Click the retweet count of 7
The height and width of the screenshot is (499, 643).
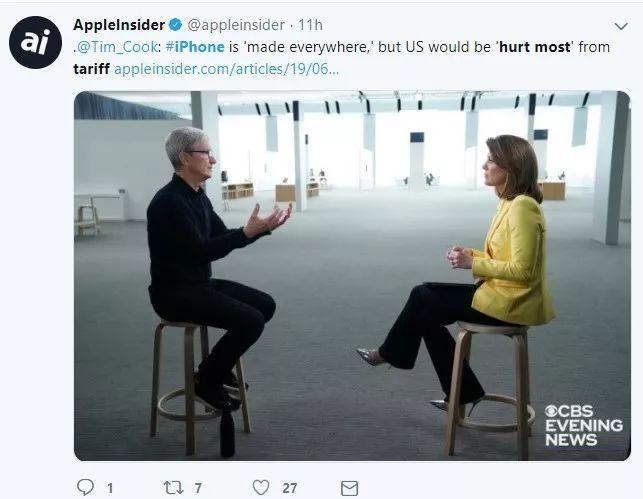198,488
